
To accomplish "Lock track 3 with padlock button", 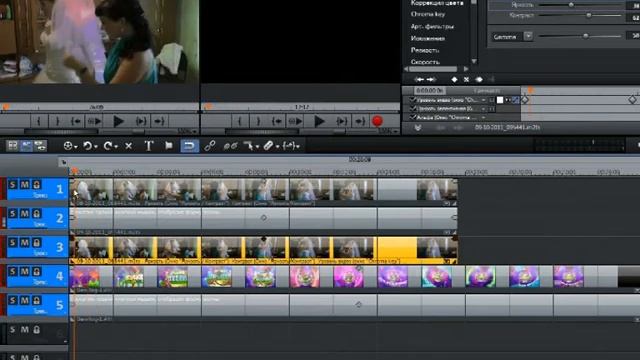I will click(x=37, y=243).
